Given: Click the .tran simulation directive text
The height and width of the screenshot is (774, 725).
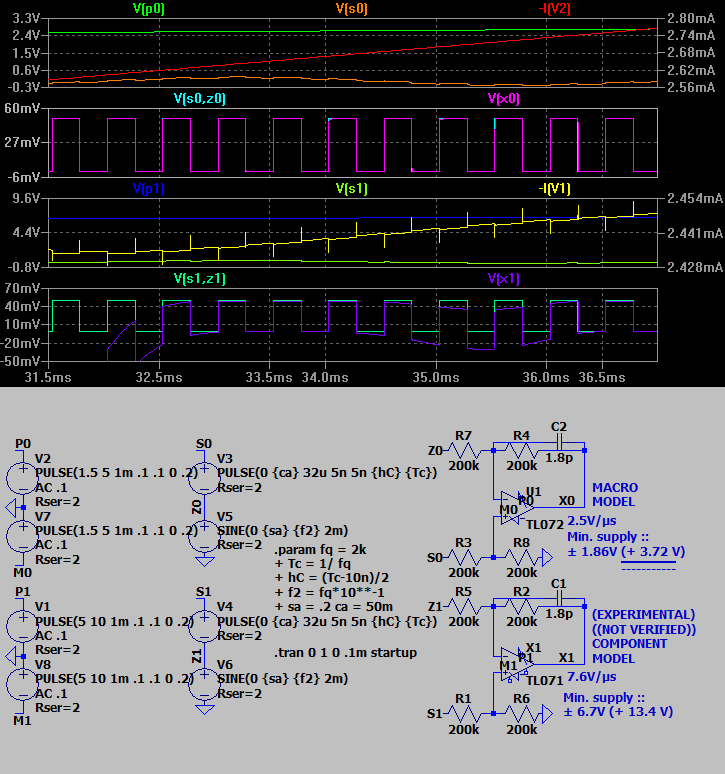Looking at the screenshot, I should tap(345, 653).
